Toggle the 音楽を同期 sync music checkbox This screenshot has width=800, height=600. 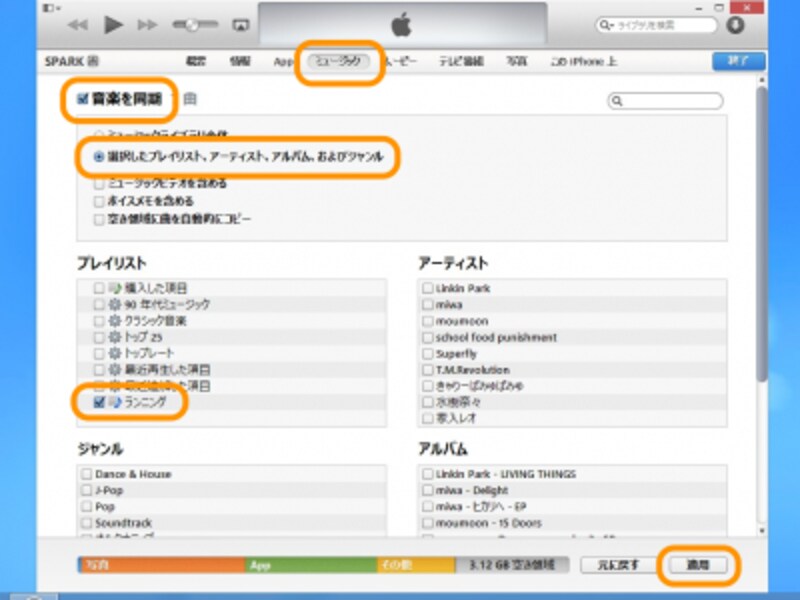(83, 98)
